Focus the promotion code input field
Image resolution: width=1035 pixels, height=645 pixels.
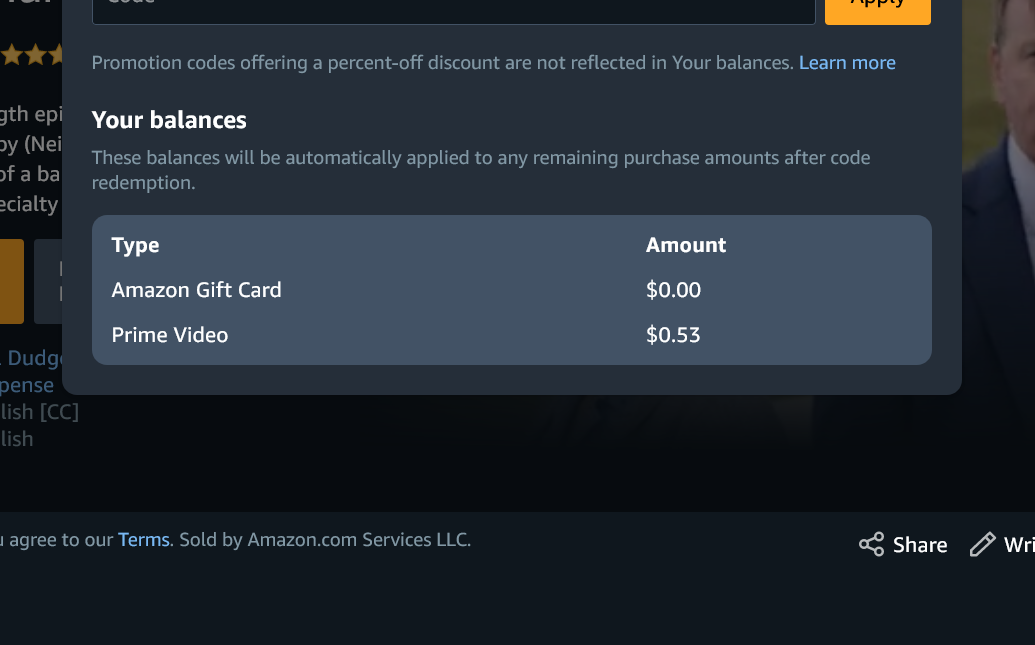point(454,8)
